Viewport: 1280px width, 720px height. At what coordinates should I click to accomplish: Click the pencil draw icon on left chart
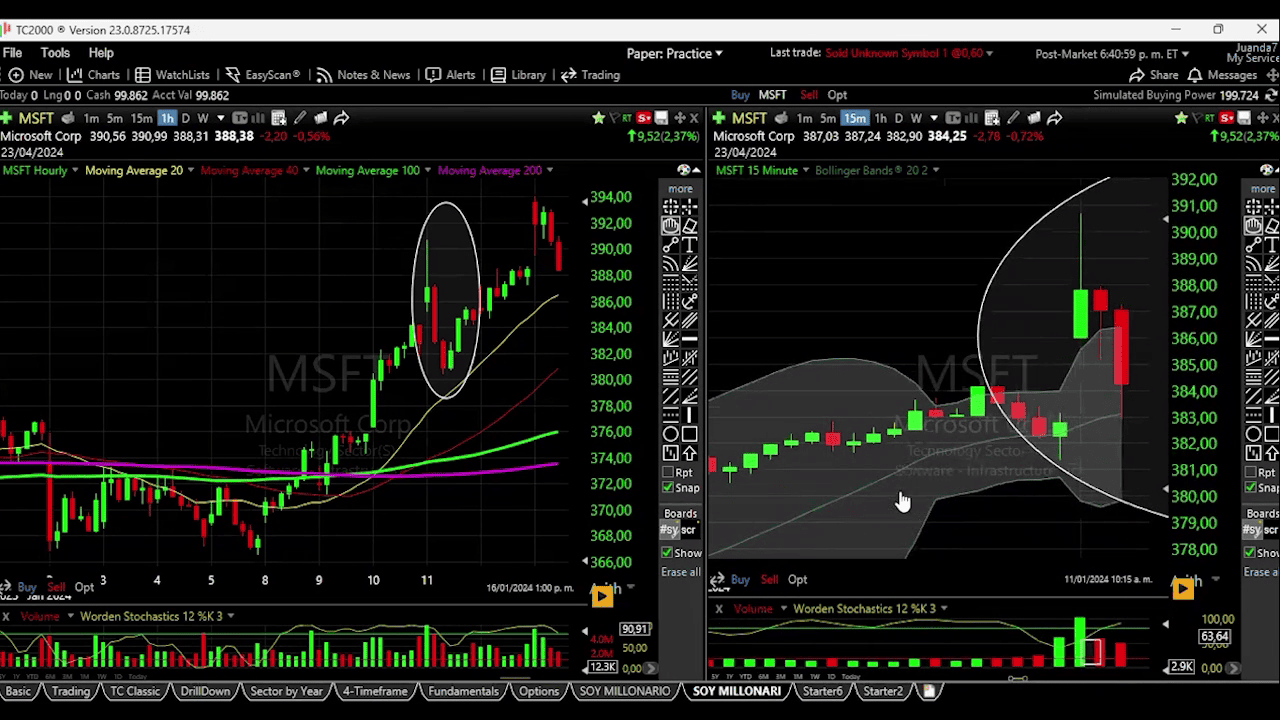pyautogui.click(x=299, y=118)
